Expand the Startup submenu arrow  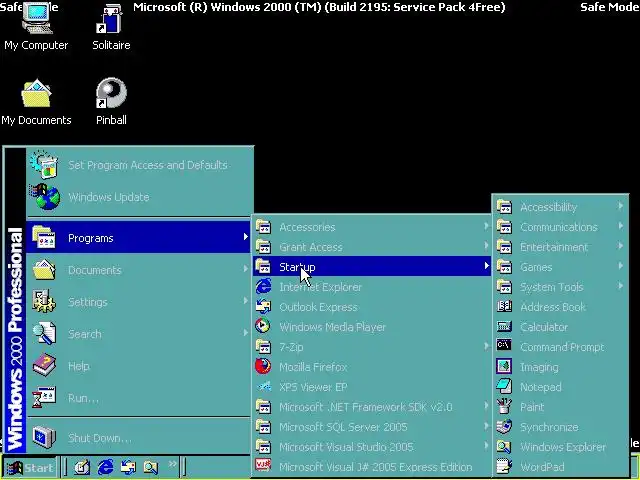click(486, 266)
